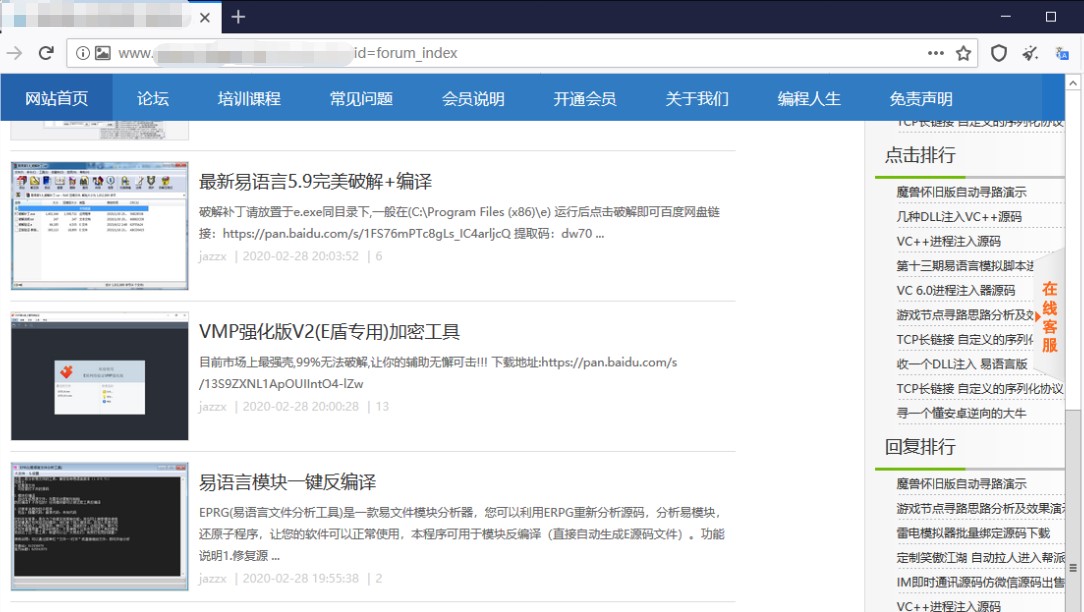Click the 在线客服 floating side button

pos(1049,316)
